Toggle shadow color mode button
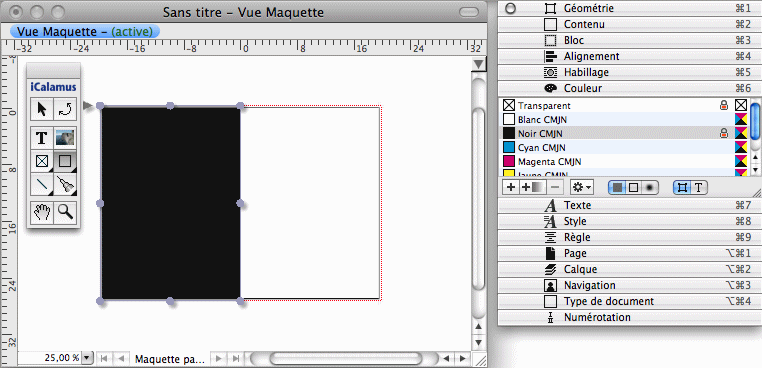This screenshot has width=762, height=368. pyautogui.click(x=650, y=188)
